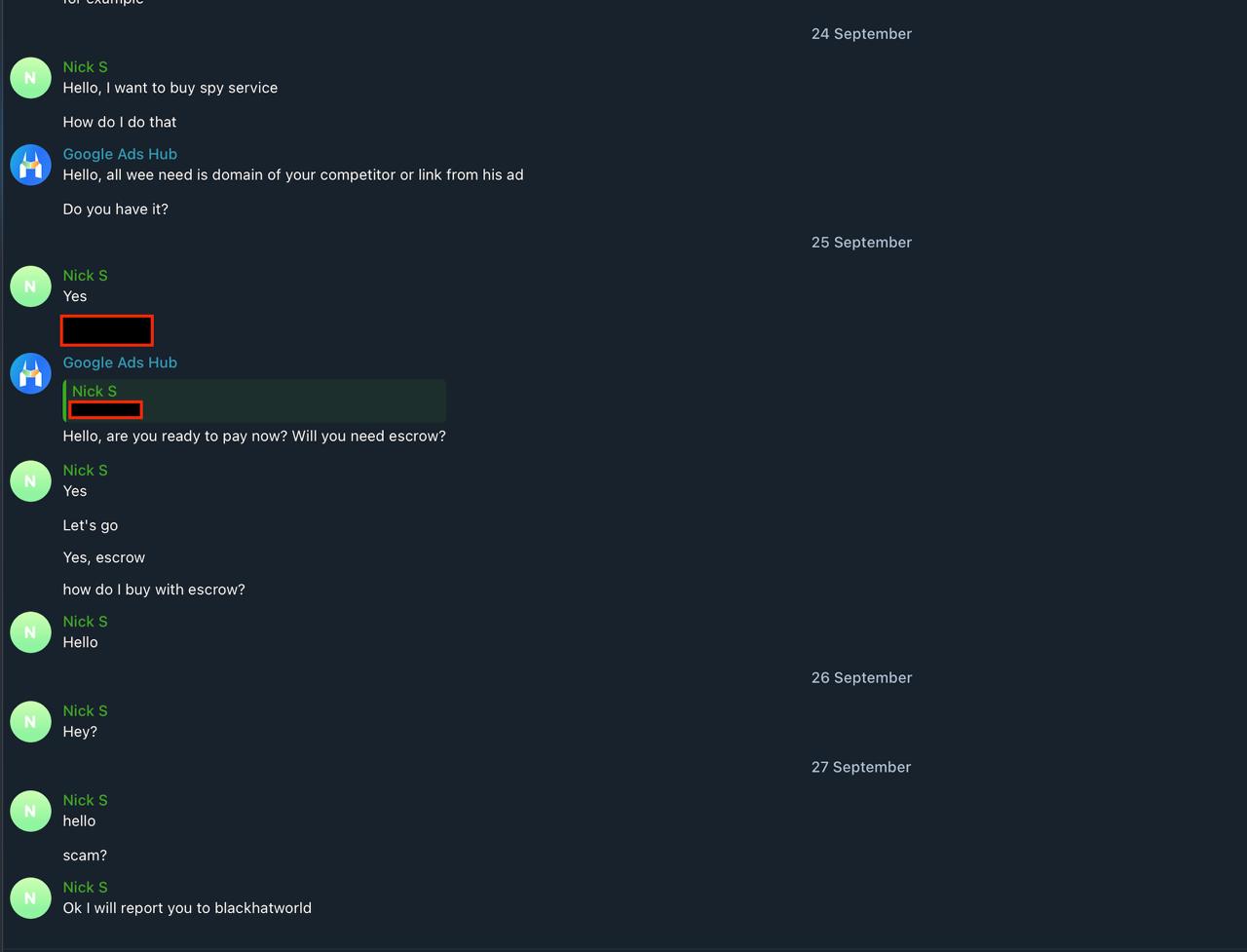Select message 'Ok I will report you to blackhatworld'
The image size is (1247, 952).
pos(187,908)
